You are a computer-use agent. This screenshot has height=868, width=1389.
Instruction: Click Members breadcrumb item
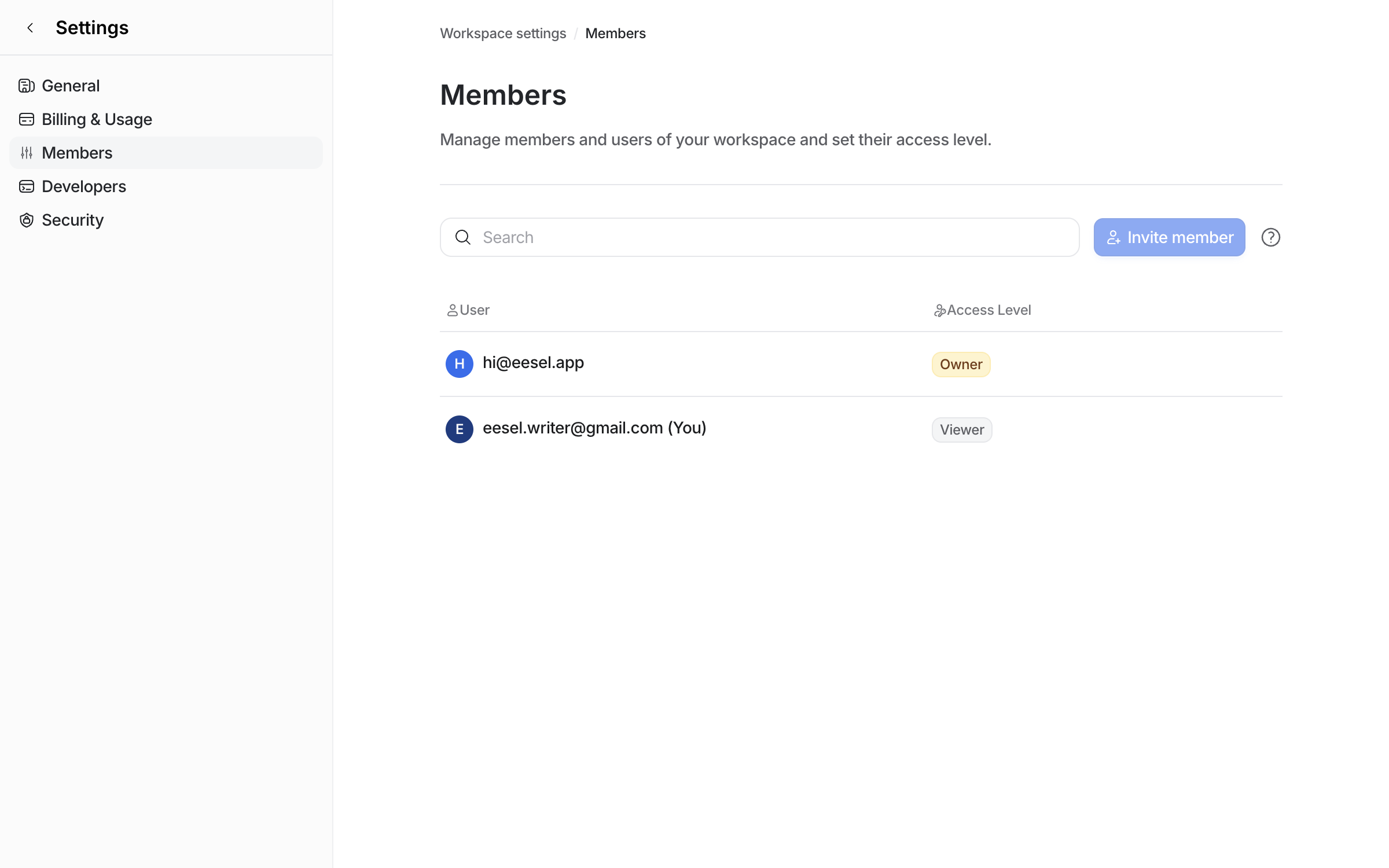tap(615, 34)
